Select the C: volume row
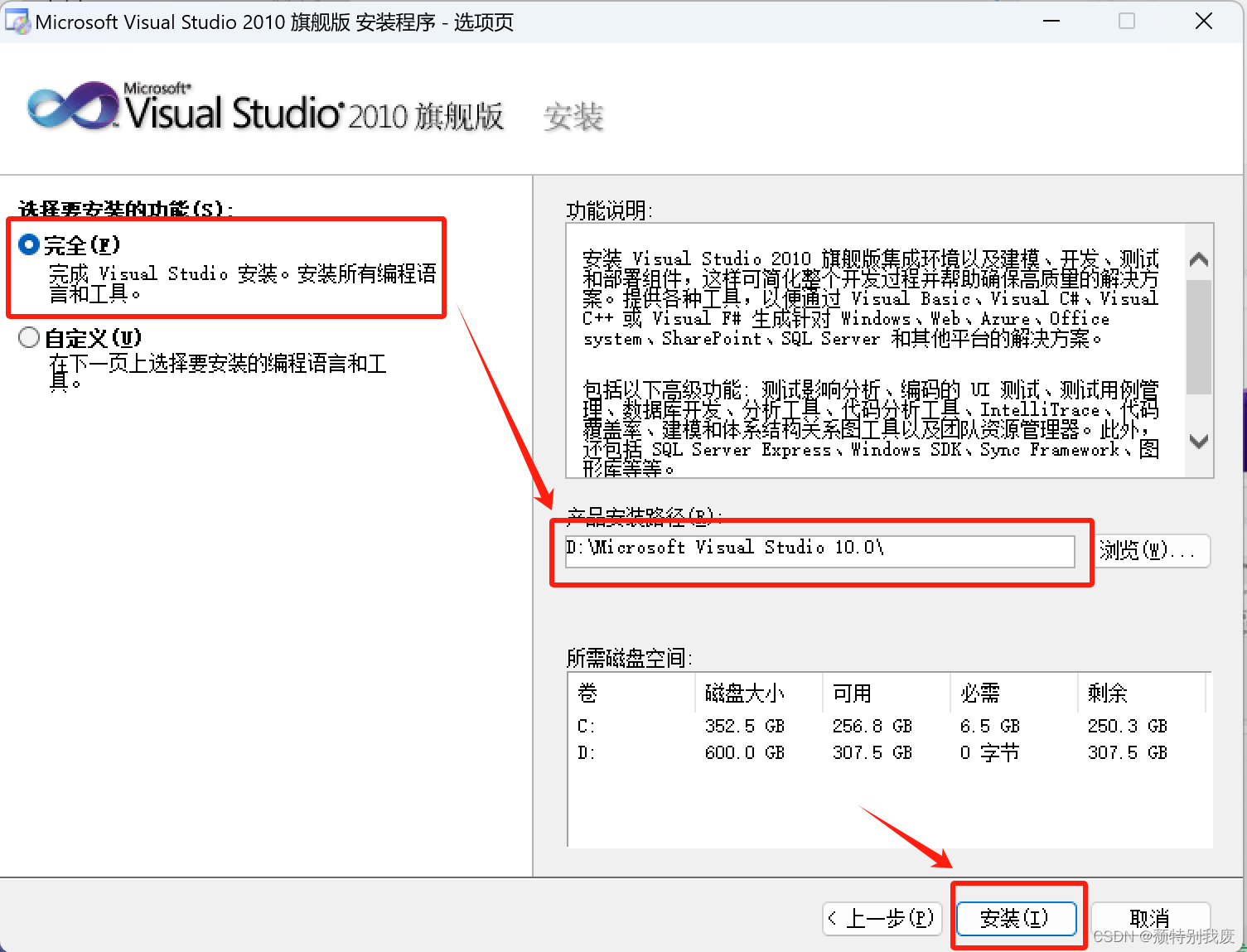Screen dimensions: 1247x952 [x=889, y=727]
